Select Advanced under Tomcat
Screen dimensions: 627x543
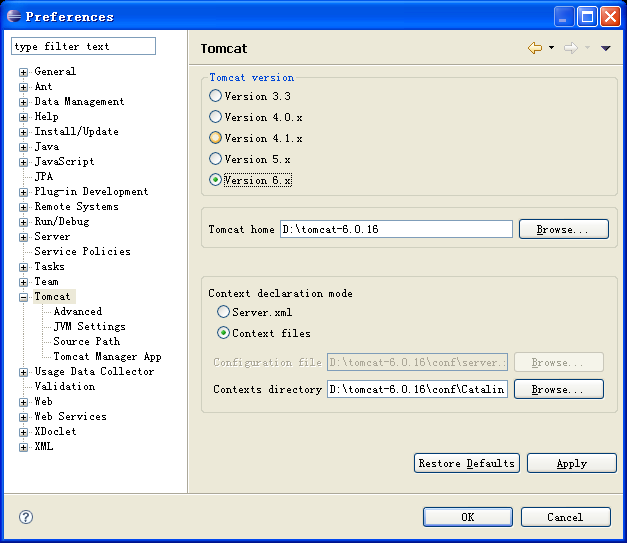[x=78, y=311]
